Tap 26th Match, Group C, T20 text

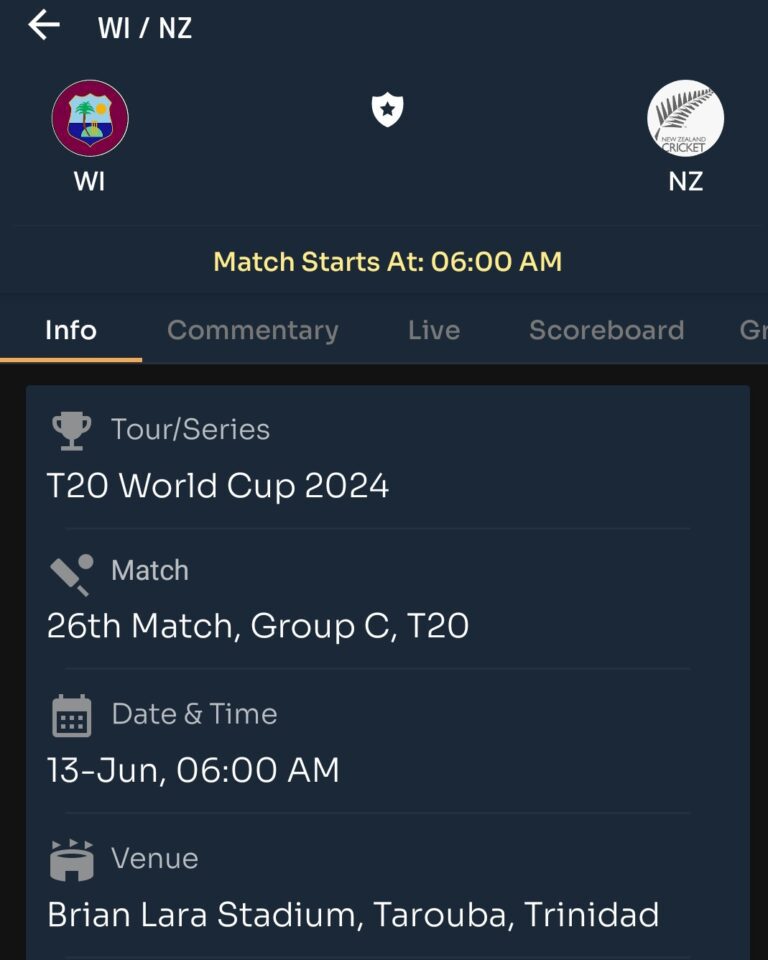258,626
